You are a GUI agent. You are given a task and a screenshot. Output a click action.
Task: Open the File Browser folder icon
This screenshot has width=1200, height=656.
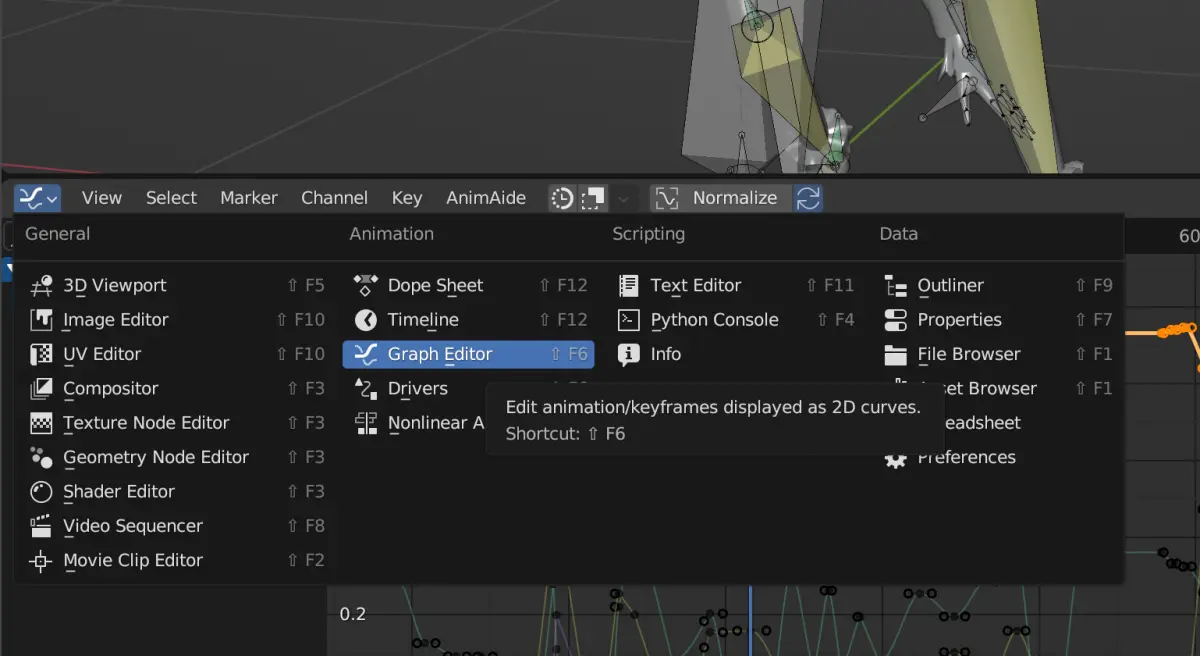click(896, 354)
